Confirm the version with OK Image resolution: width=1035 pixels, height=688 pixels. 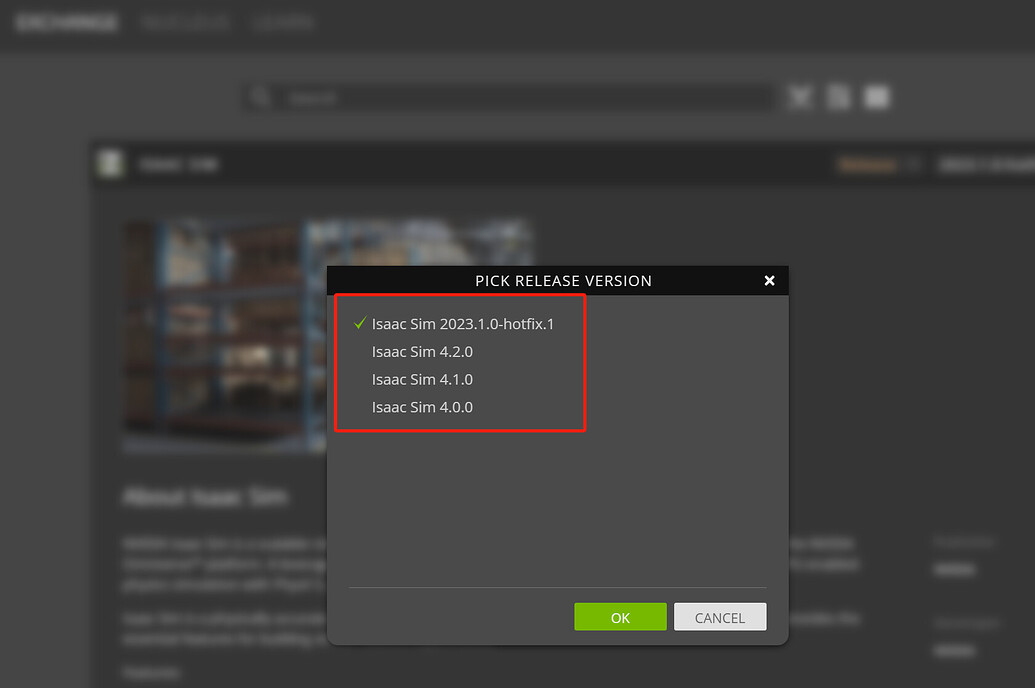pyautogui.click(x=620, y=616)
